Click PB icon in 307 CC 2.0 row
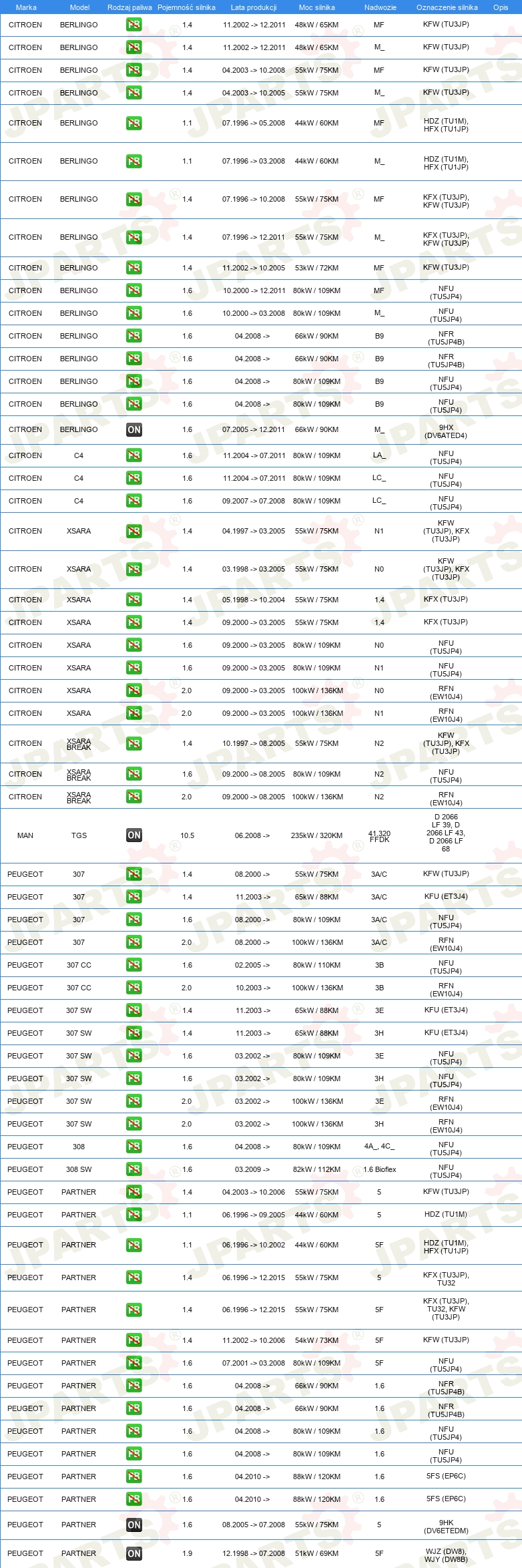This screenshot has width=522, height=1568. pos(134,988)
